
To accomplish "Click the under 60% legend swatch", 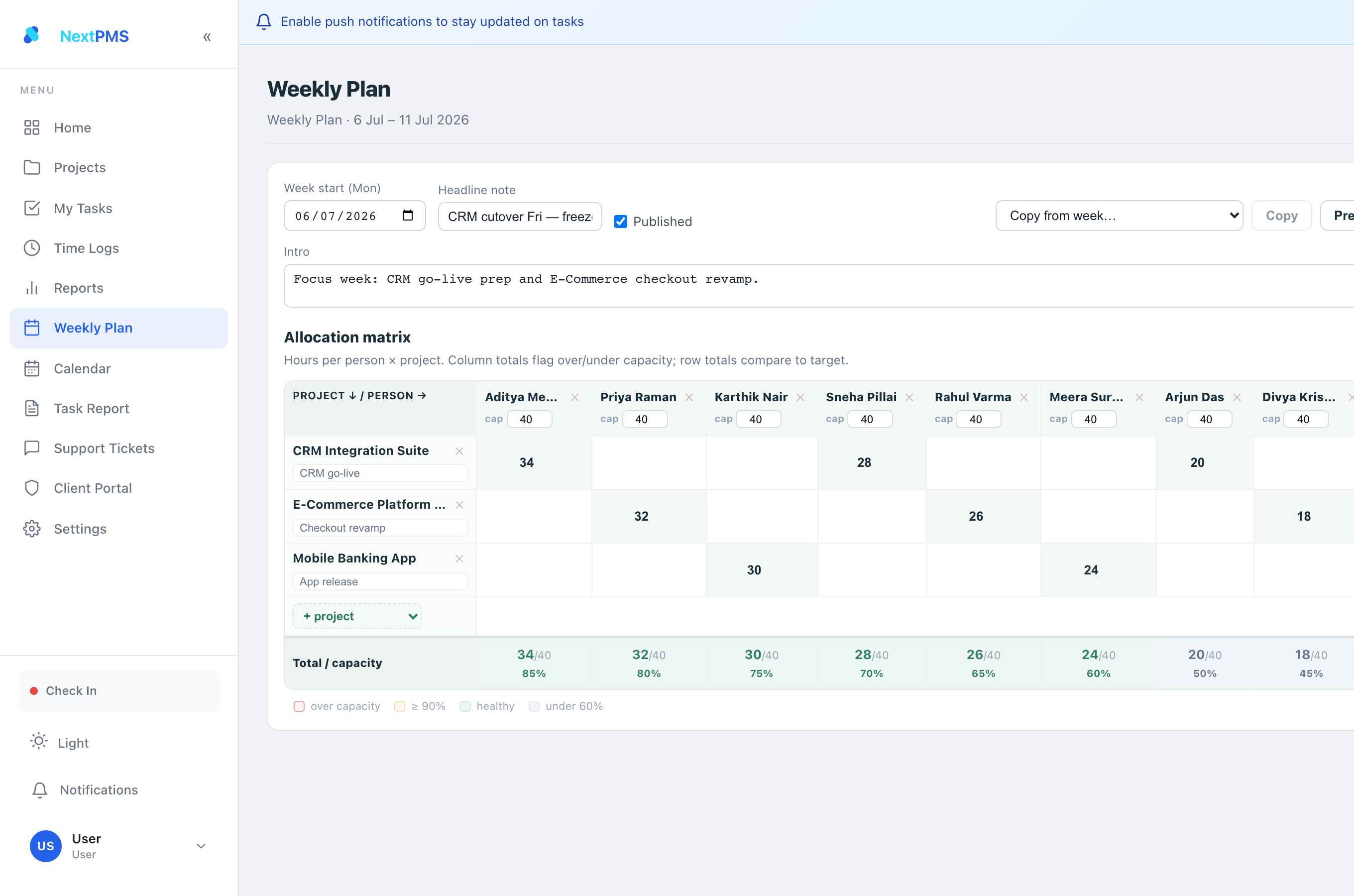I will coord(534,706).
